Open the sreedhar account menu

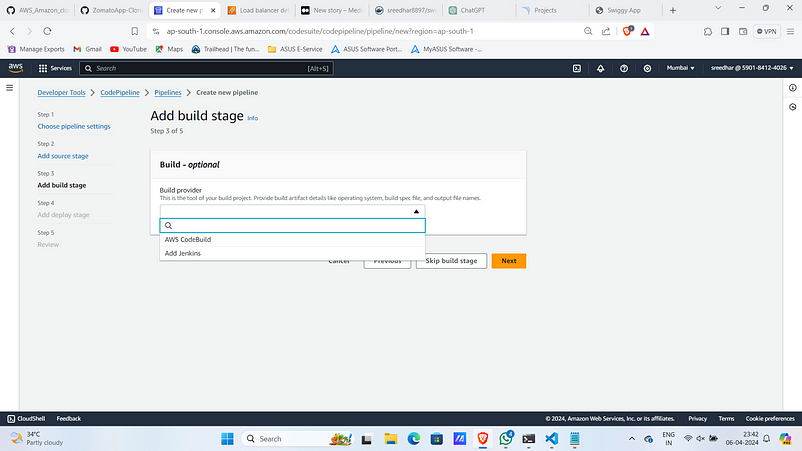click(x=752, y=68)
